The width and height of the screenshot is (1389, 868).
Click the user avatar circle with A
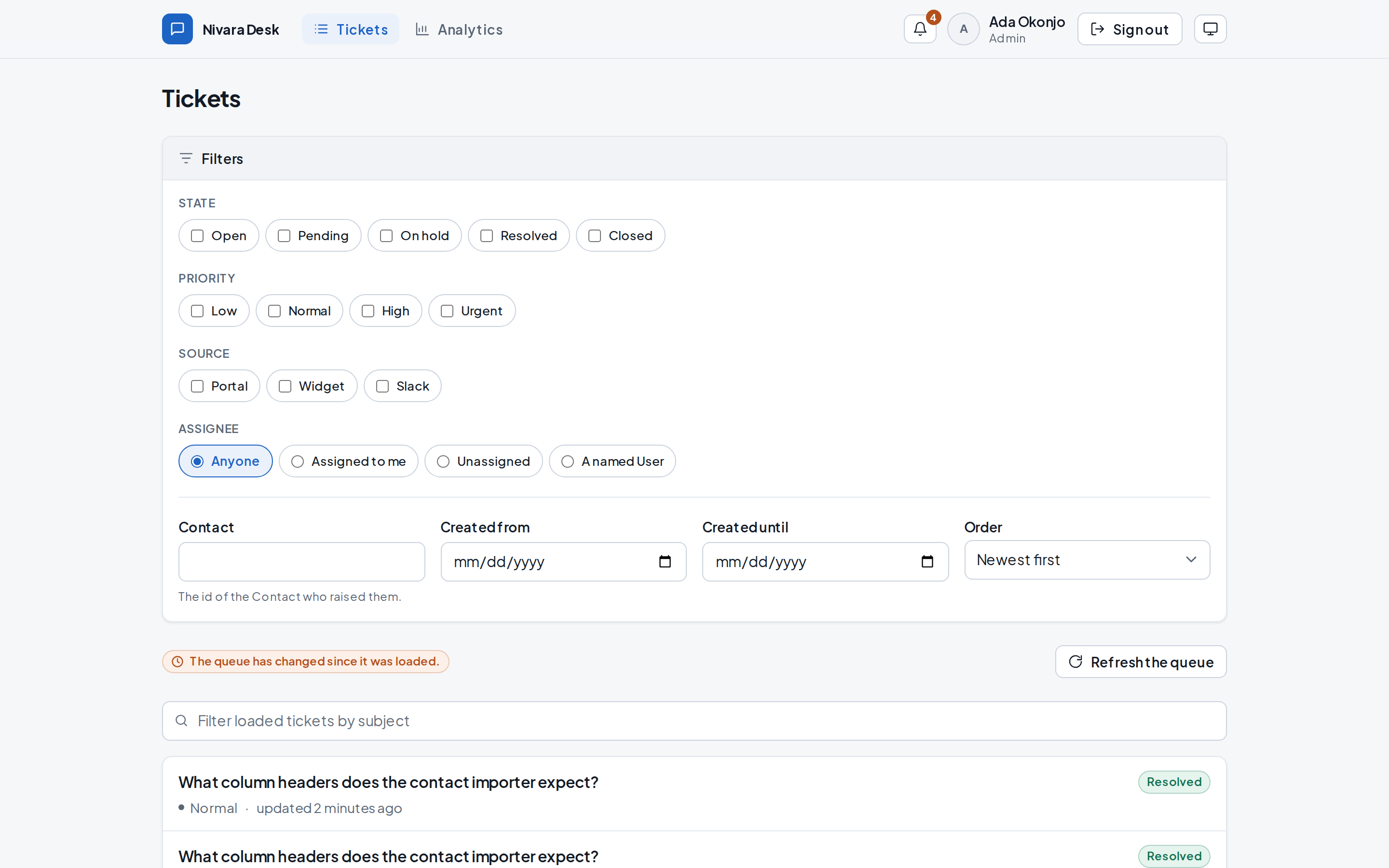coord(963,29)
